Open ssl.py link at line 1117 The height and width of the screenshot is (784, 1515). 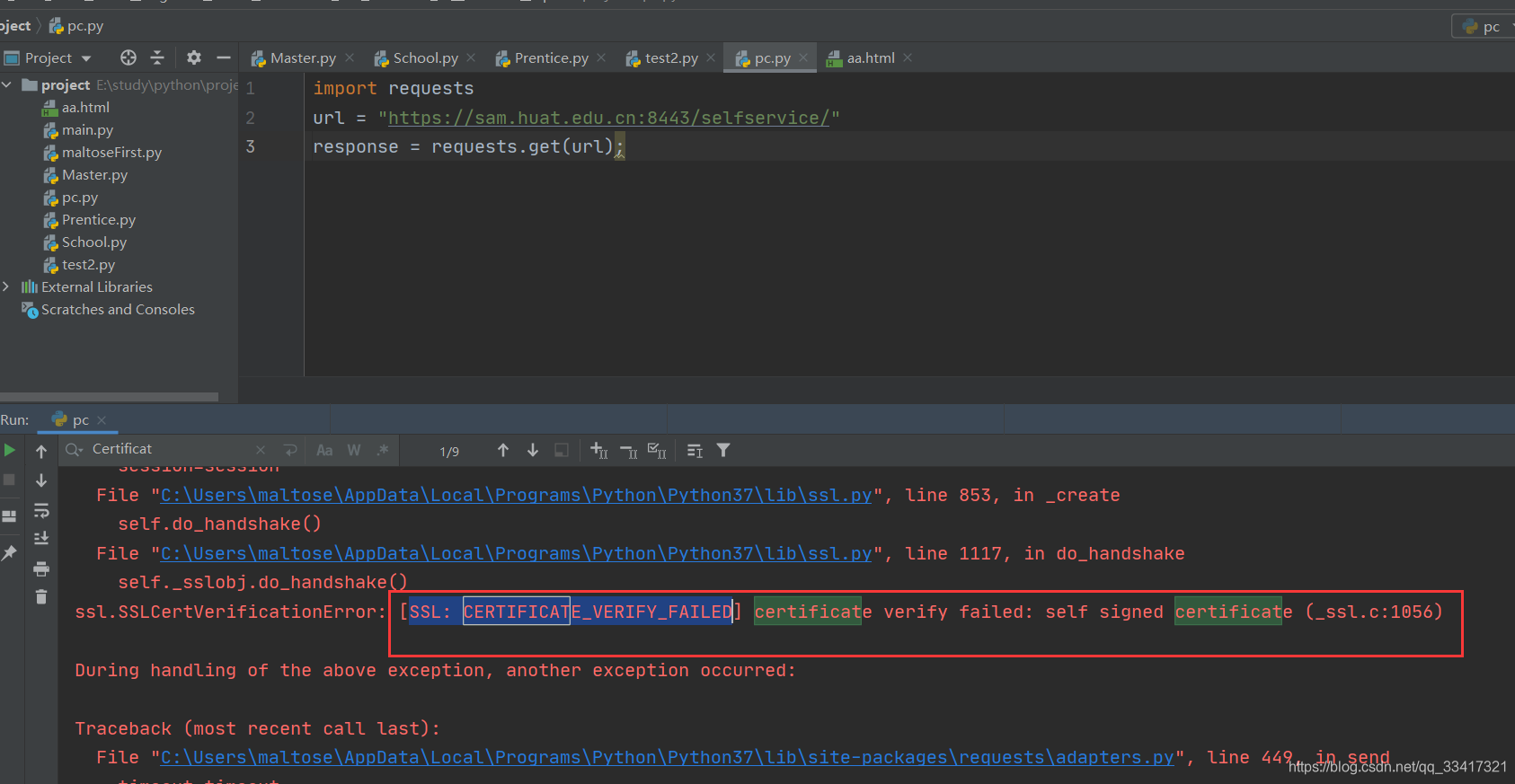tap(516, 553)
